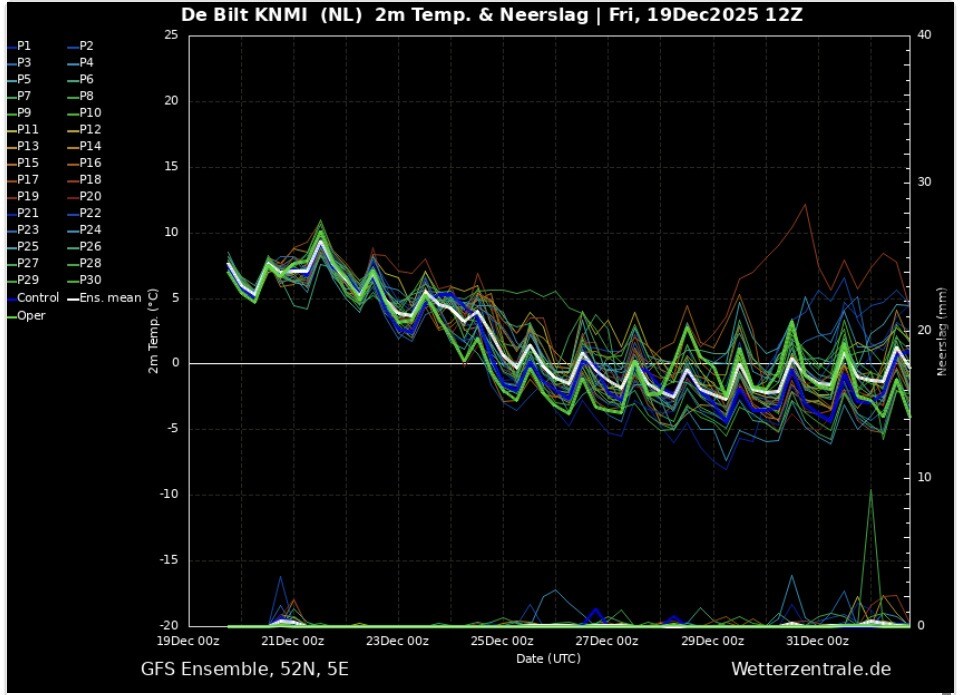This screenshot has height=695, width=960.
Task: Click the Neerslag (mm) axis label
Action: (941, 331)
